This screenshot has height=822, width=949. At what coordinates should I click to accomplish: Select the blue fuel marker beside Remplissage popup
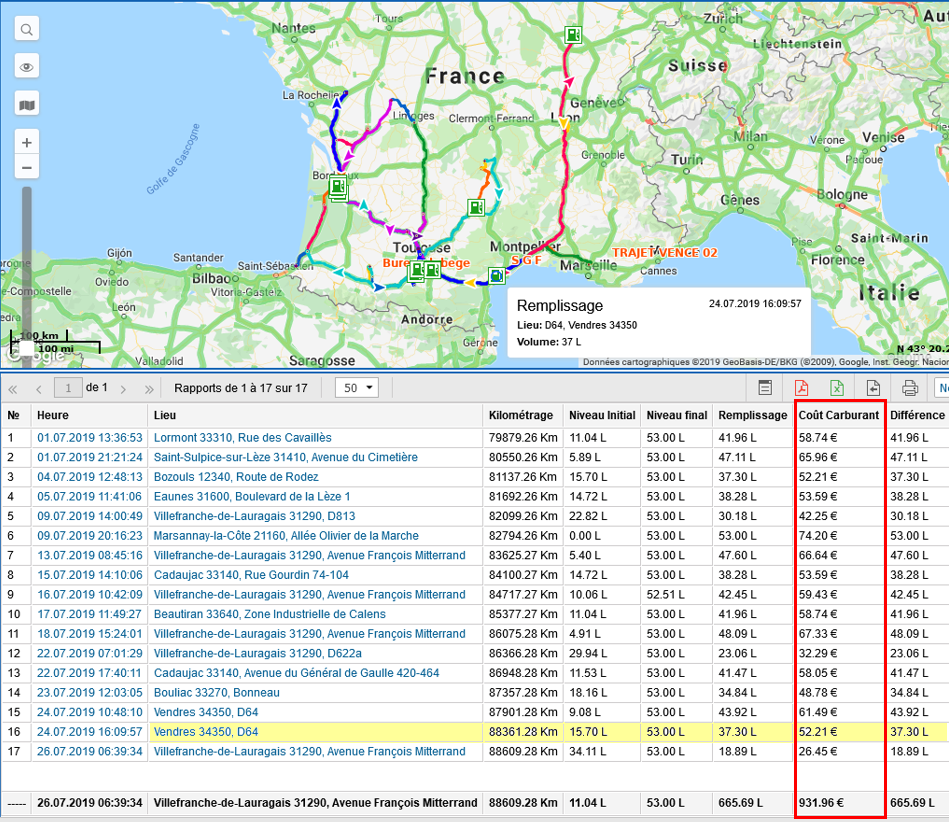(496, 276)
